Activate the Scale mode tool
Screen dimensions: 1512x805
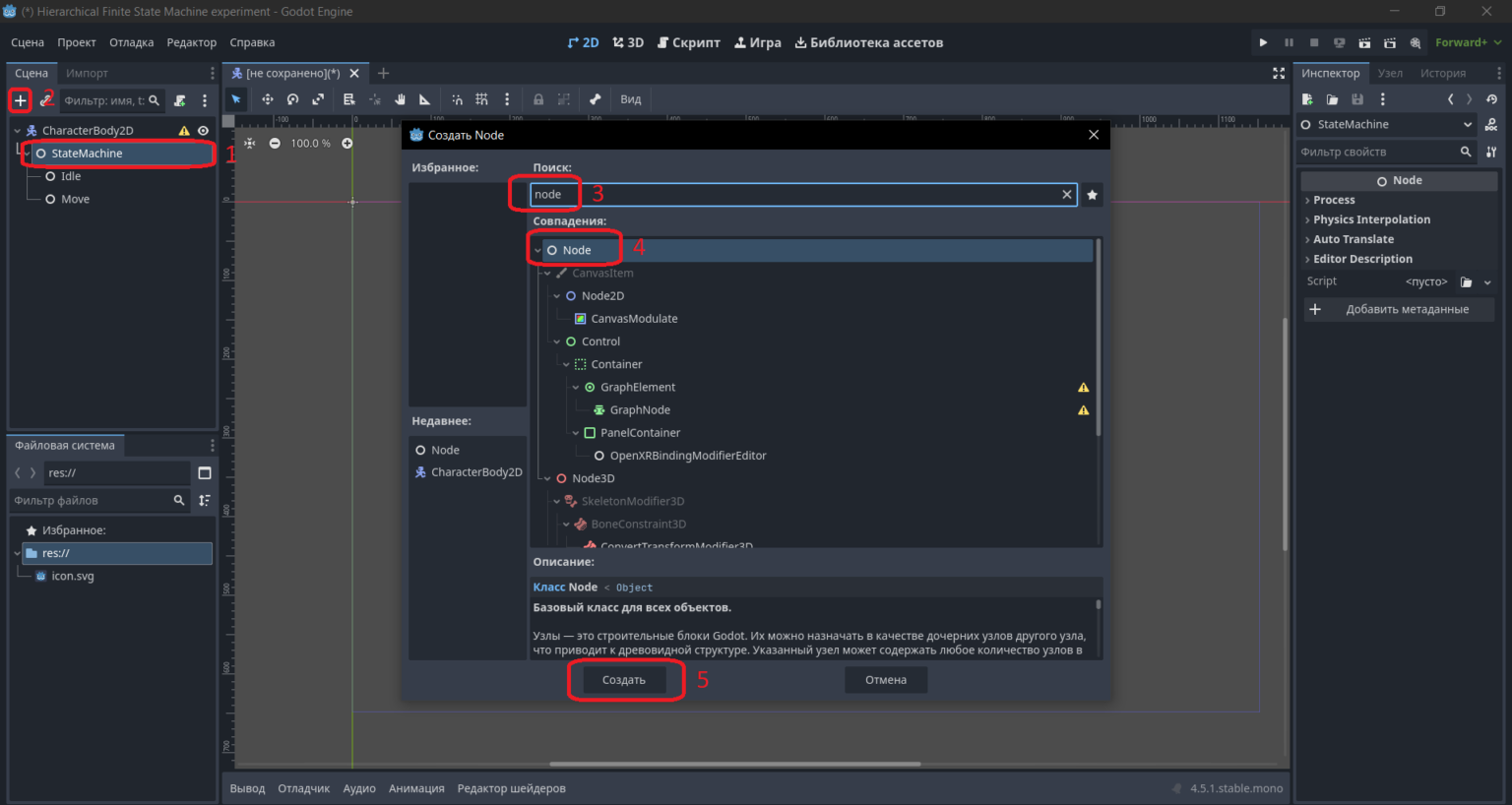point(318,99)
